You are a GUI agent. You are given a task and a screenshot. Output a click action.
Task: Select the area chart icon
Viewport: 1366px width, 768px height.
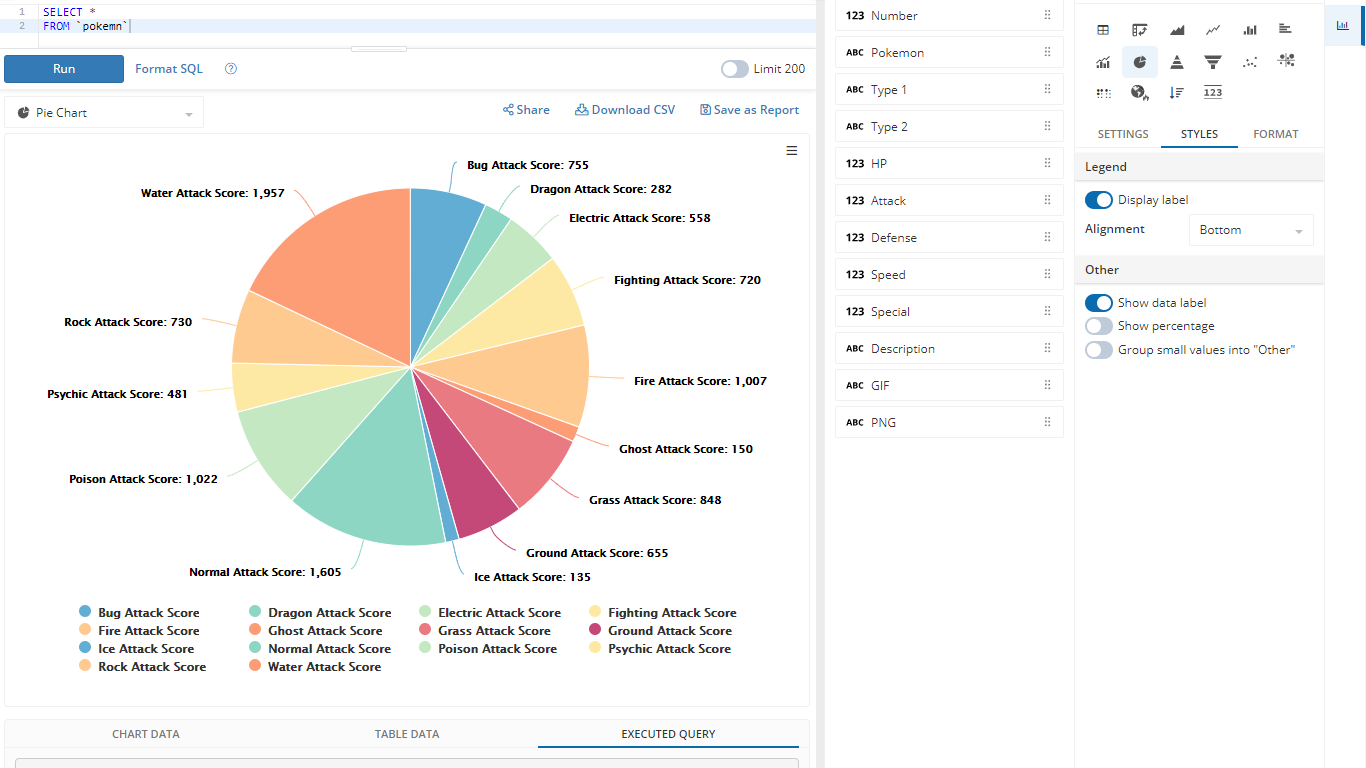point(1177,30)
